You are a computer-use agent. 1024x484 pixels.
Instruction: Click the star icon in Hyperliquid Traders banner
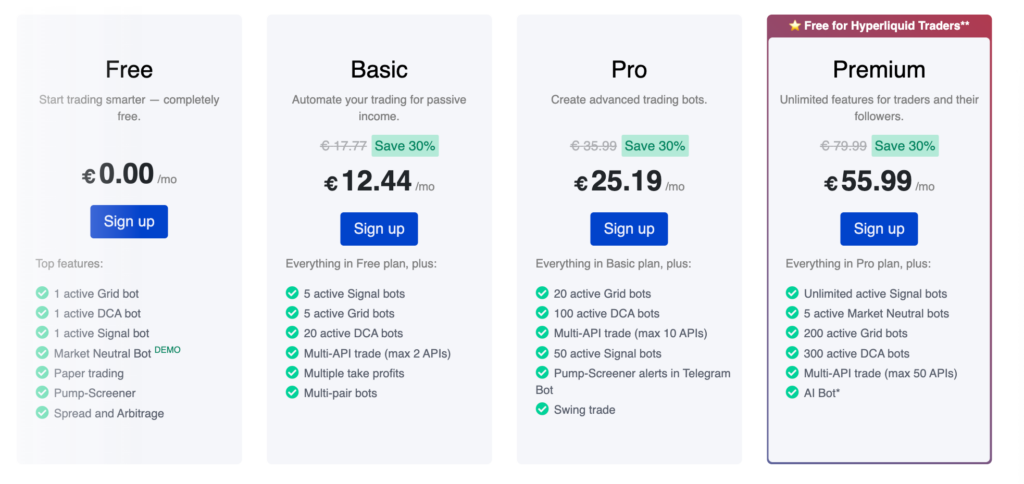pyautogui.click(x=794, y=26)
